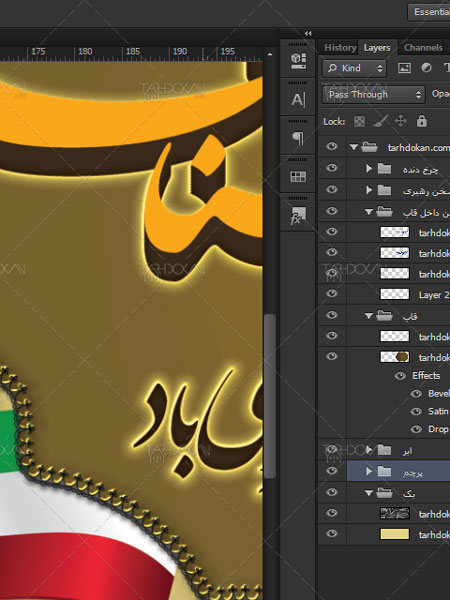Open the Pass Through blend mode dropdown
Viewport: 450px width, 600px height.
[x=373, y=94]
